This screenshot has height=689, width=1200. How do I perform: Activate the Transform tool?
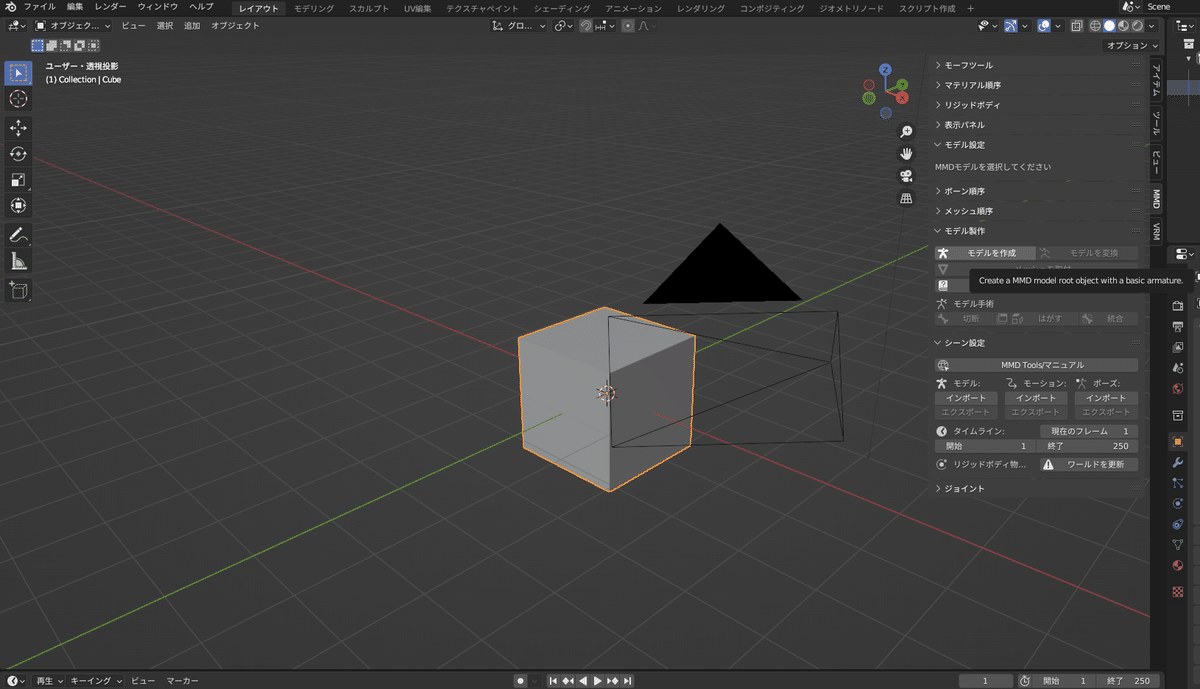(x=18, y=206)
